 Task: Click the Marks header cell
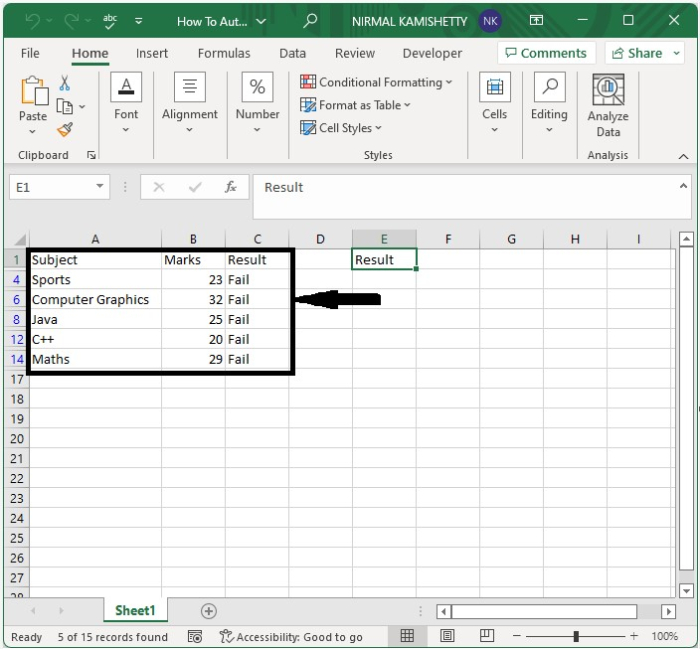tap(193, 260)
